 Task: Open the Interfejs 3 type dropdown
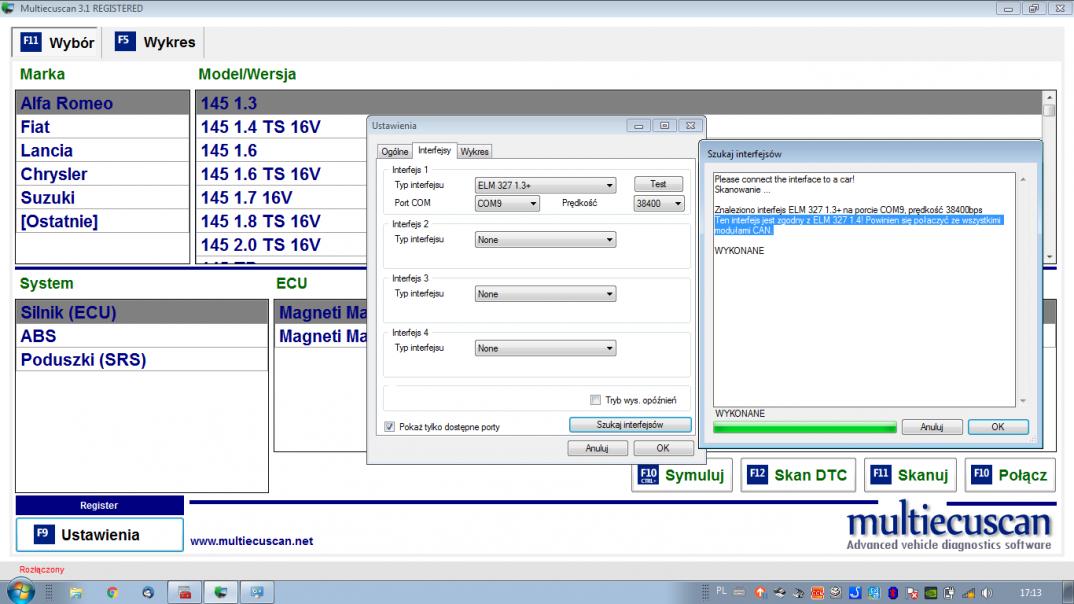point(545,294)
